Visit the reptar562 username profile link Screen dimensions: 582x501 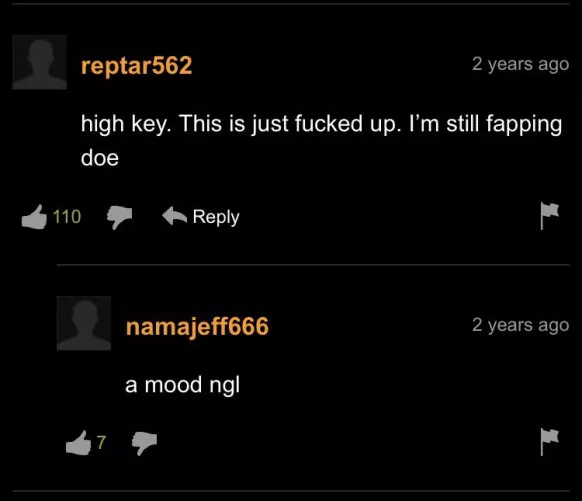137,66
